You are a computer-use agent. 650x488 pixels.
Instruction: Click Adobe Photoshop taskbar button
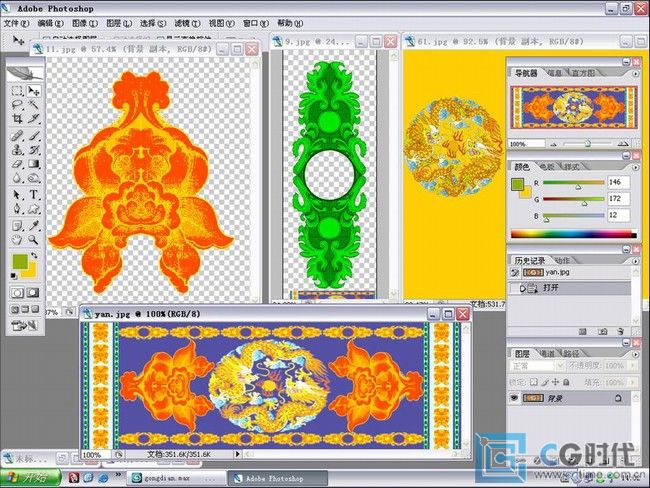click(277, 478)
